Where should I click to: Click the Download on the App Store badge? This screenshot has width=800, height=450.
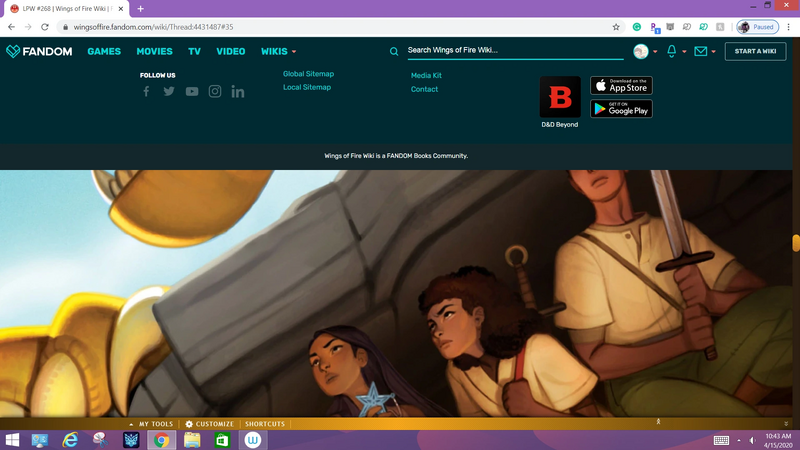pos(621,86)
